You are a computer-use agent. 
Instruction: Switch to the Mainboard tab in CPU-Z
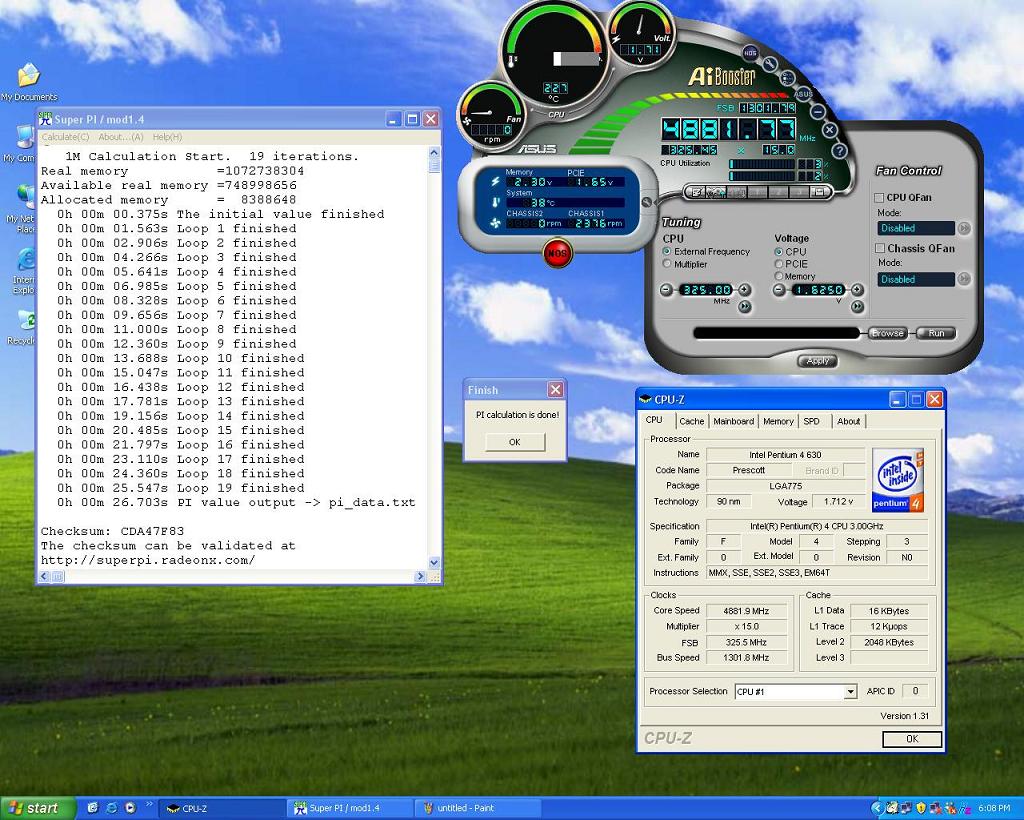pyautogui.click(x=733, y=422)
